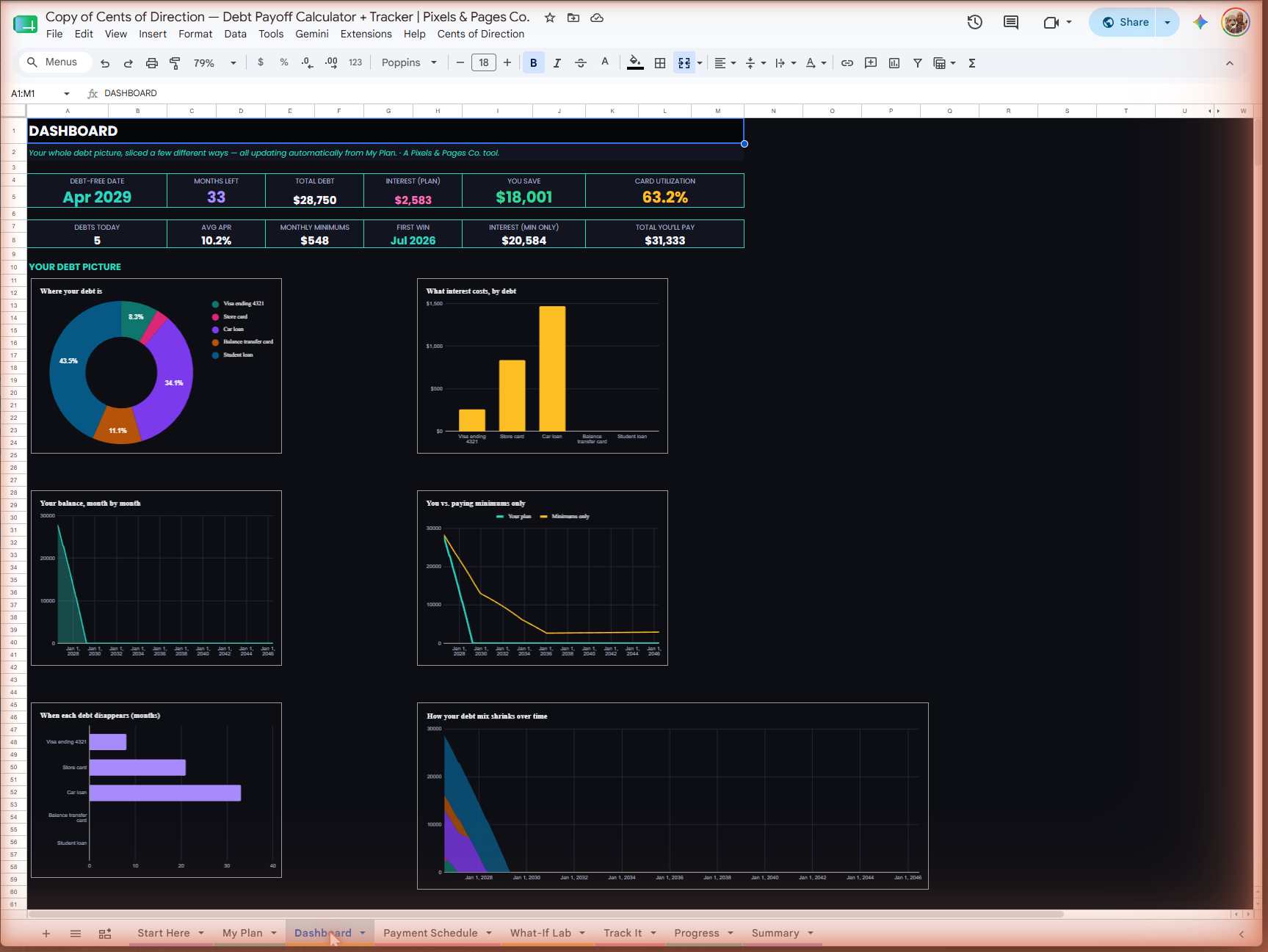1268x952 pixels.
Task: Go to Sheets home logo
Action: (26, 24)
